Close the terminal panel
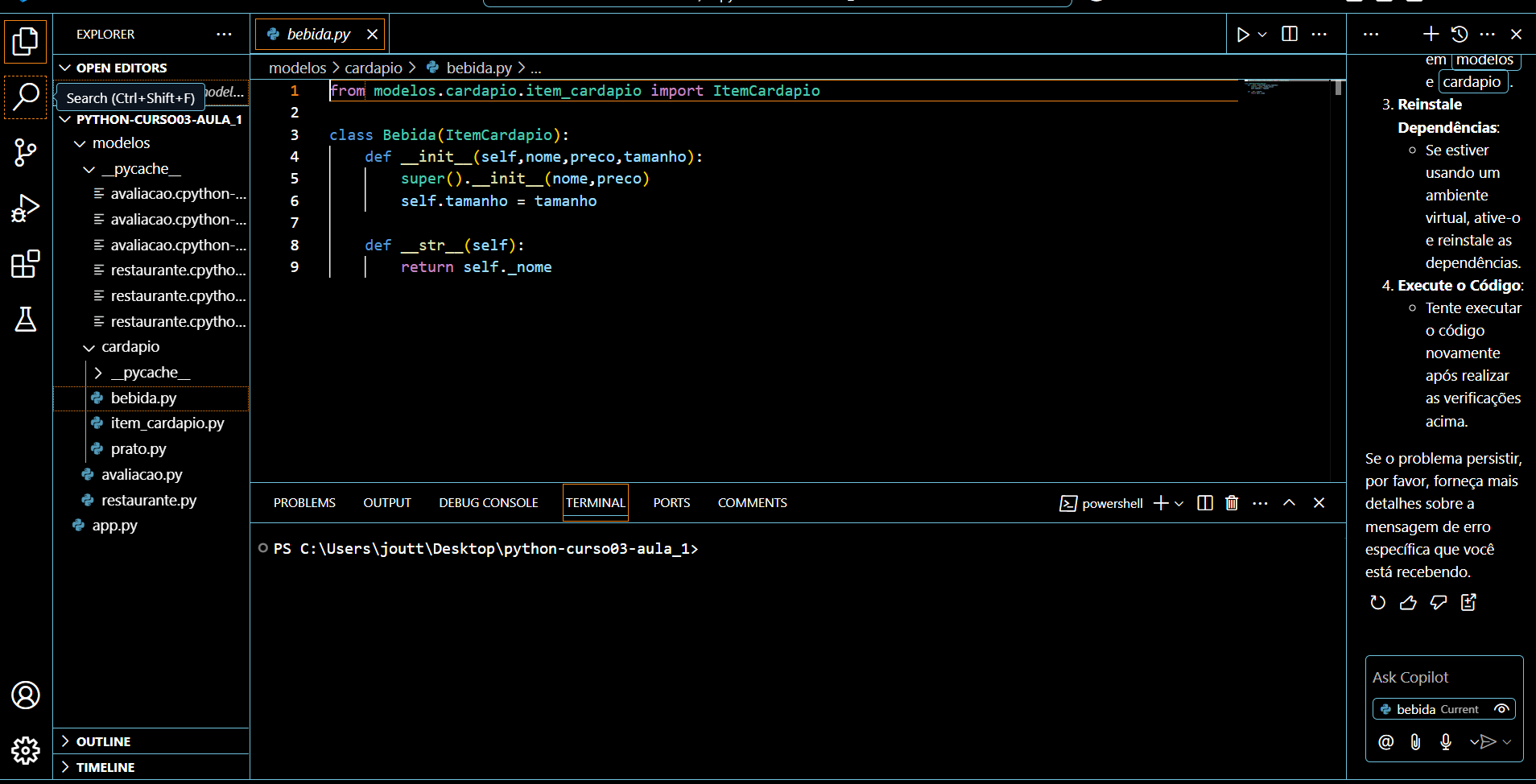Screen dimensions: 1536x784 click(1319, 503)
